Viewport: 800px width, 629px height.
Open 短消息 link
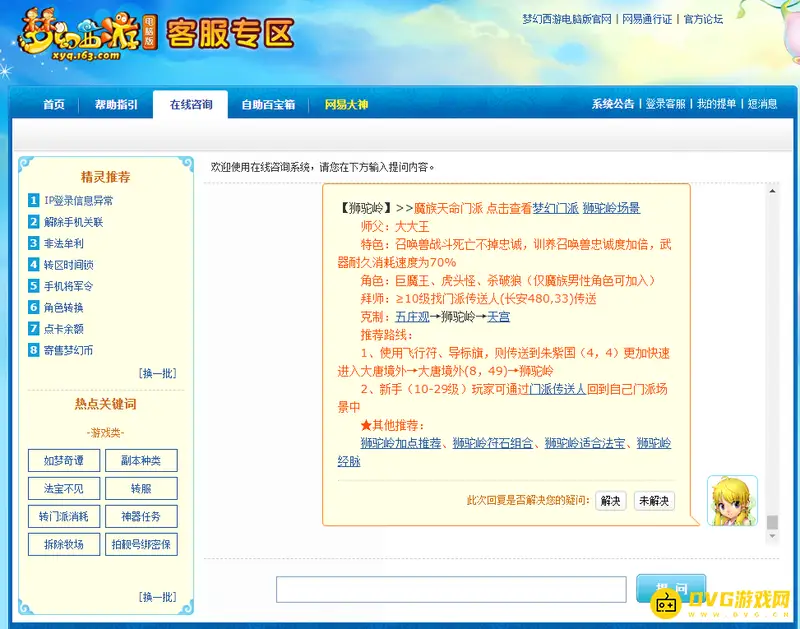point(762,104)
